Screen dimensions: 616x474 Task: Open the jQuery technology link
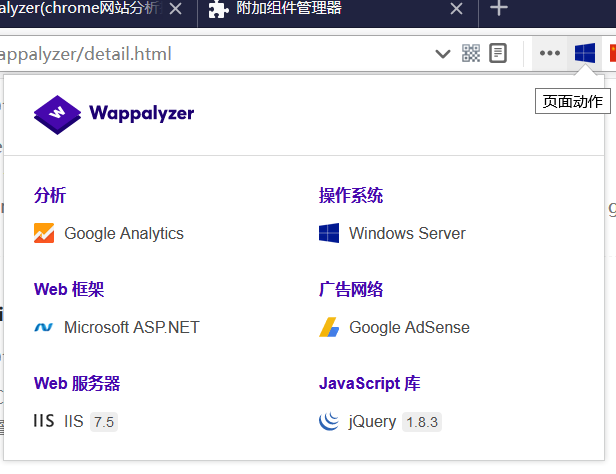click(x=372, y=422)
